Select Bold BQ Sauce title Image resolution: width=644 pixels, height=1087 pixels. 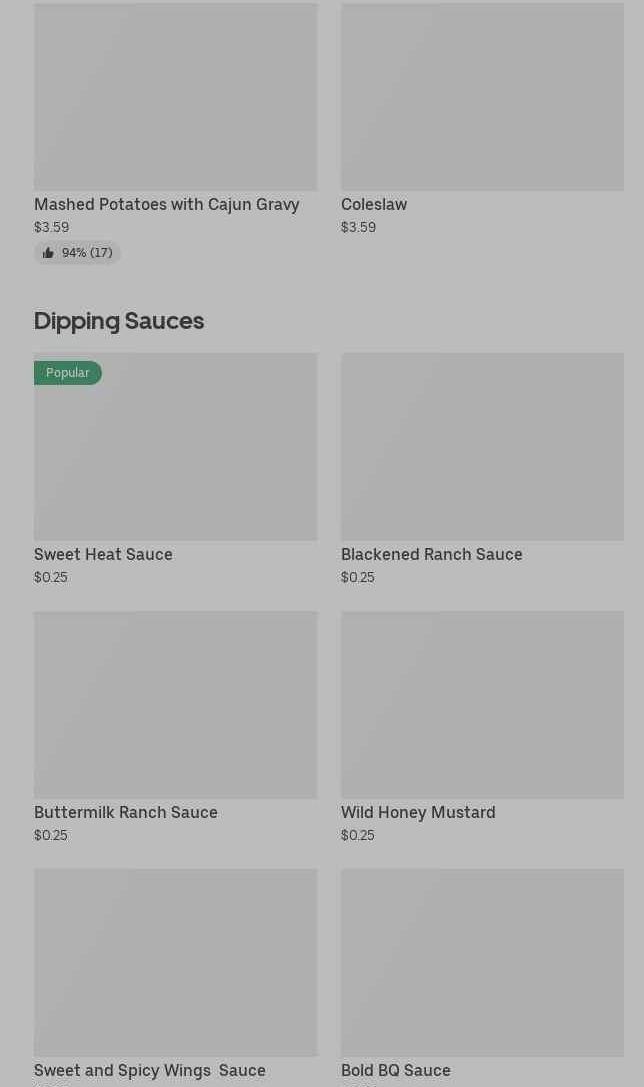(395, 1070)
